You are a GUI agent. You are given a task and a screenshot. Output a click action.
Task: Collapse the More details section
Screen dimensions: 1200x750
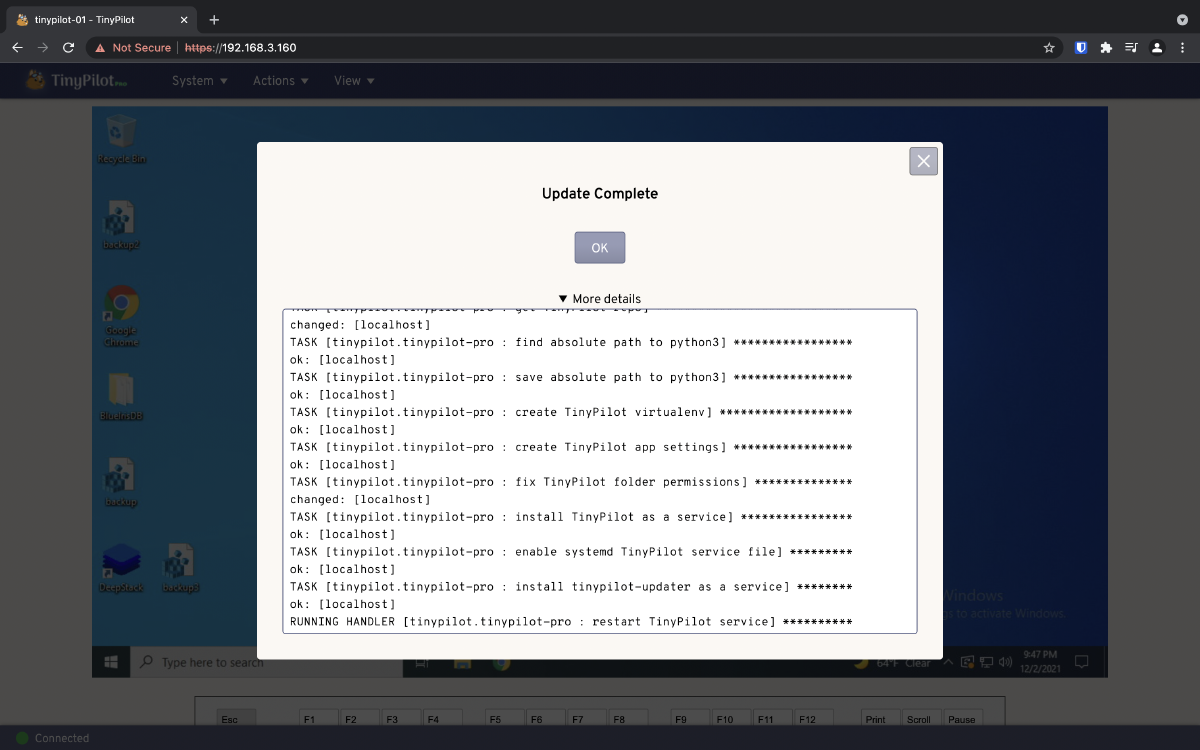tap(600, 299)
